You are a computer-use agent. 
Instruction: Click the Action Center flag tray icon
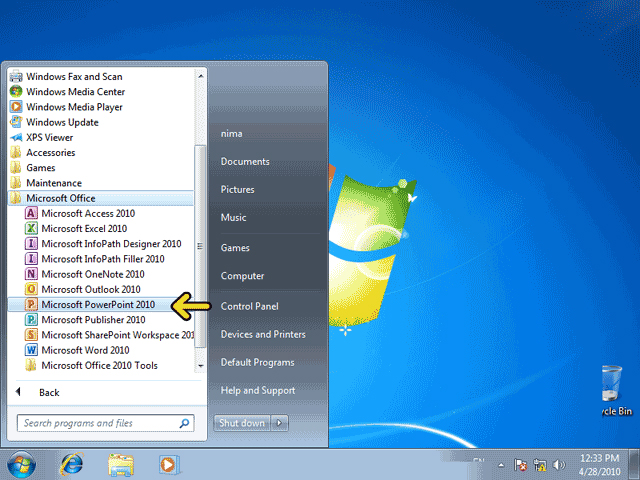(x=520, y=464)
